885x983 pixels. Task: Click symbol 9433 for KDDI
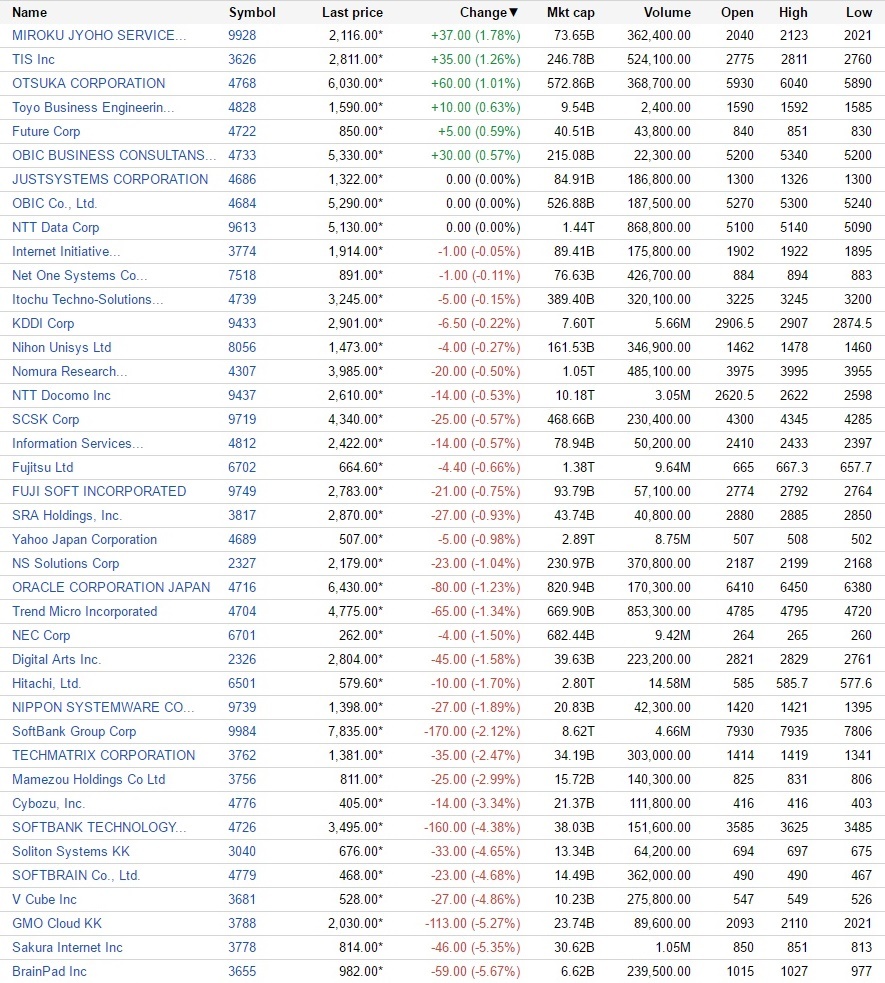tap(242, 323)
